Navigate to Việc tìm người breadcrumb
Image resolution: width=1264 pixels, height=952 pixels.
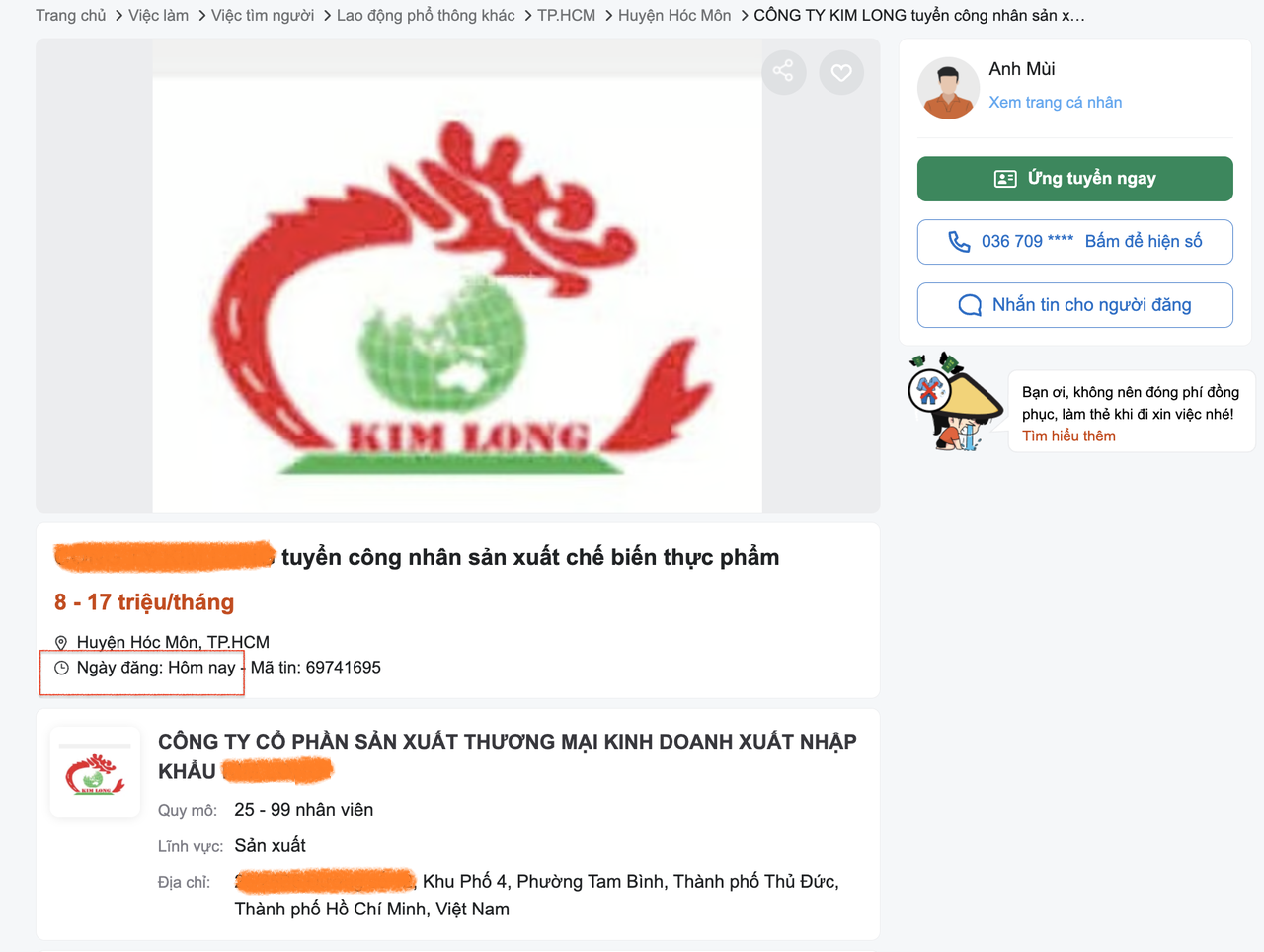pyautogui.click(x=263, y=15)
